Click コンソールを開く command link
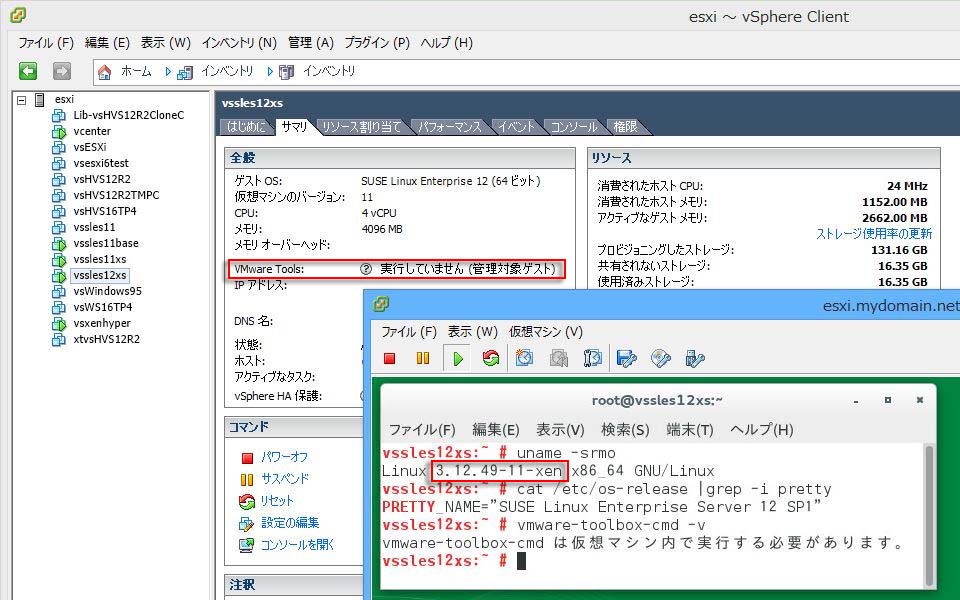Viewport: 960px width, 600px height. [x=298, y=545]
